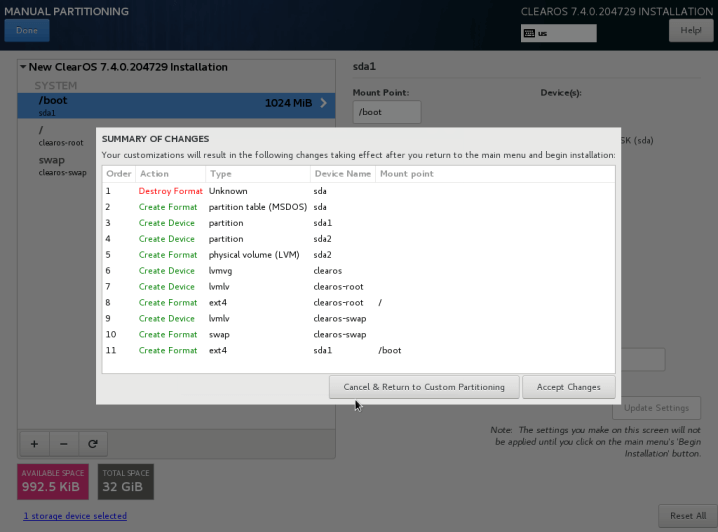Click the Mount point column header
This screenshot has width=718, height=532.
coord(495,174)
